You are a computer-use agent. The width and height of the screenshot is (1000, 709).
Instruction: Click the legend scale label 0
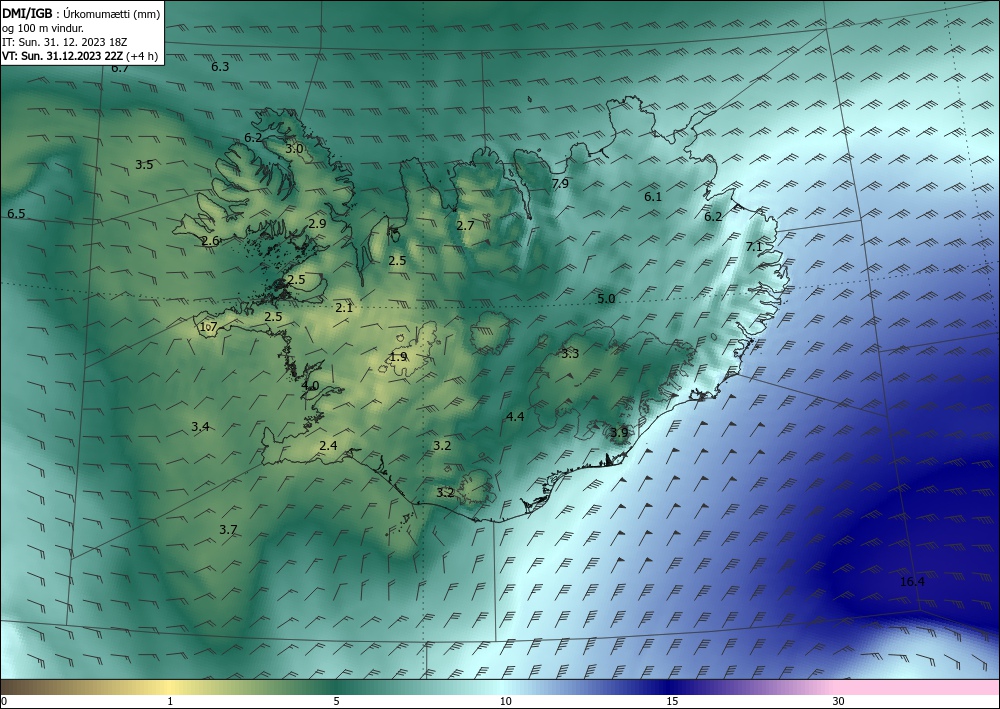4,701
